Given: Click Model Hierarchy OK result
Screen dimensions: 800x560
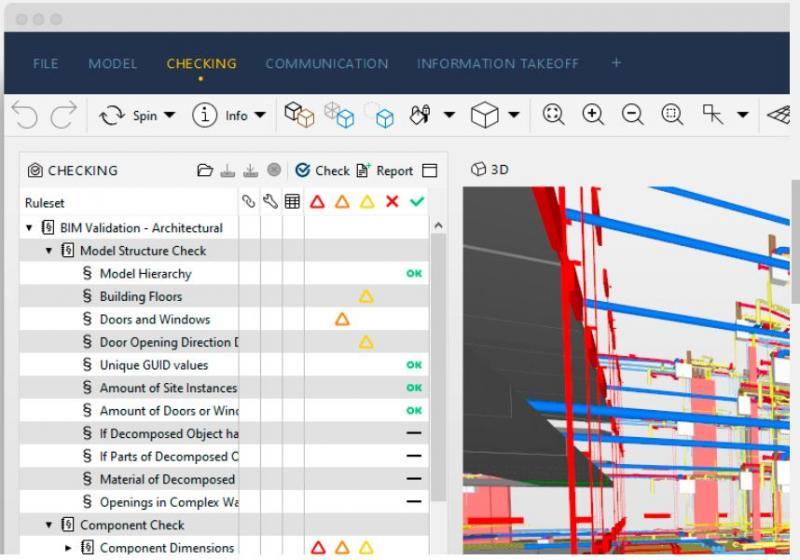Looking at the screenshot, I should point(414,273).
